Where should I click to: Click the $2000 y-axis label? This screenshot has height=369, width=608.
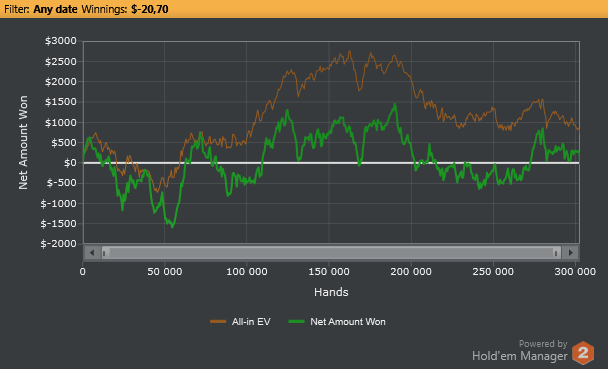click(x=61, y=81)
